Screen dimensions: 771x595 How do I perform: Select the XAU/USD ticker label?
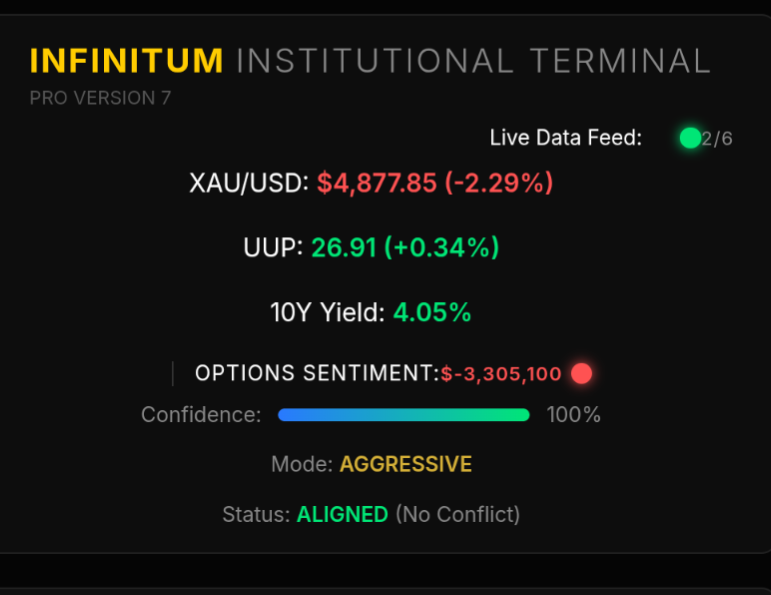(249, 183)
